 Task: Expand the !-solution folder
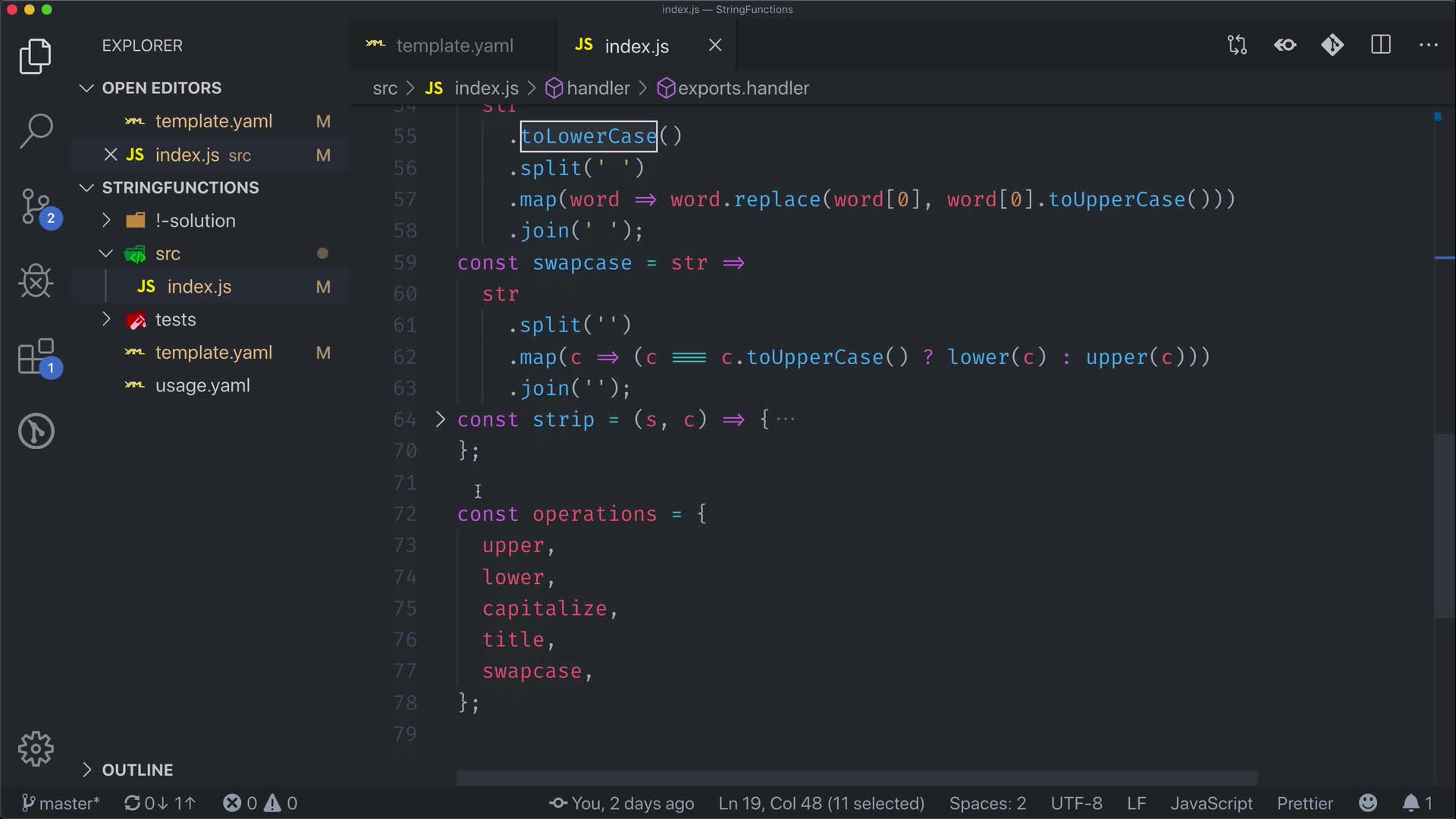(x=107, y=221)
